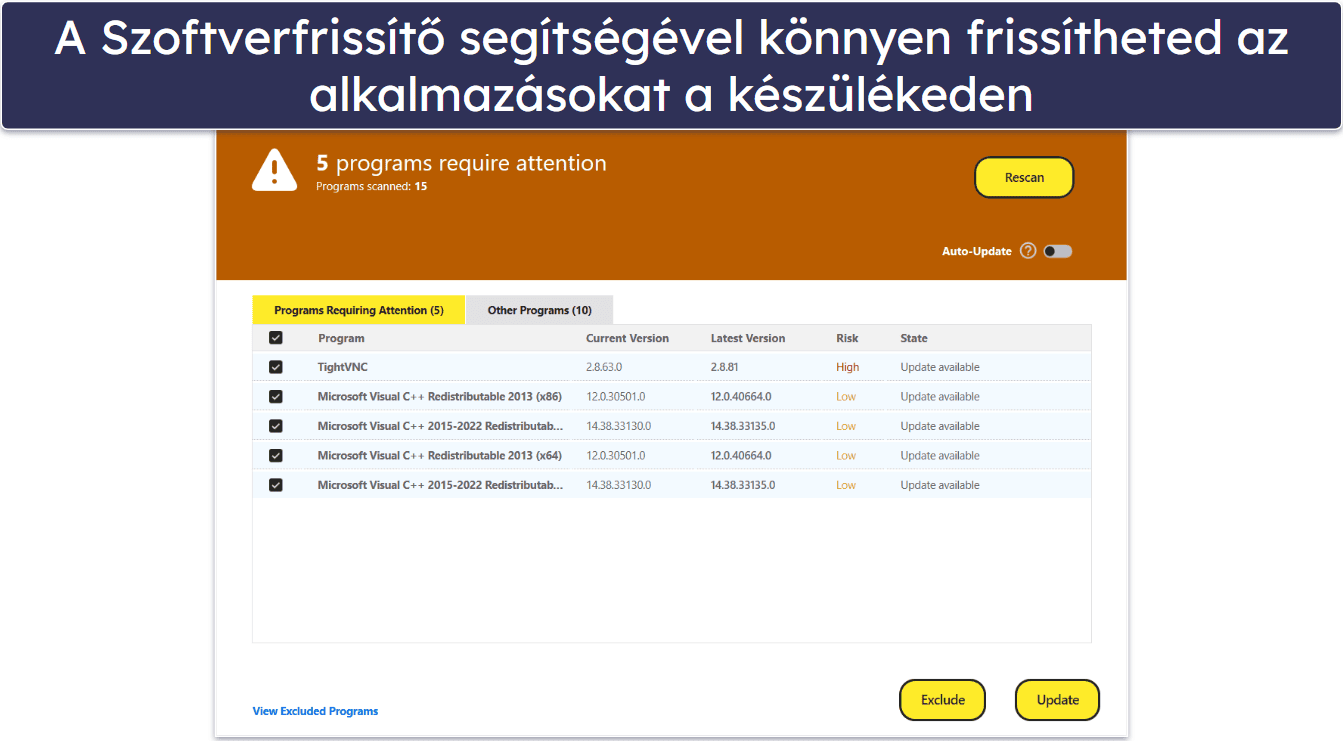
Task: Select the TightVNC program name
Action: (343, 367)
